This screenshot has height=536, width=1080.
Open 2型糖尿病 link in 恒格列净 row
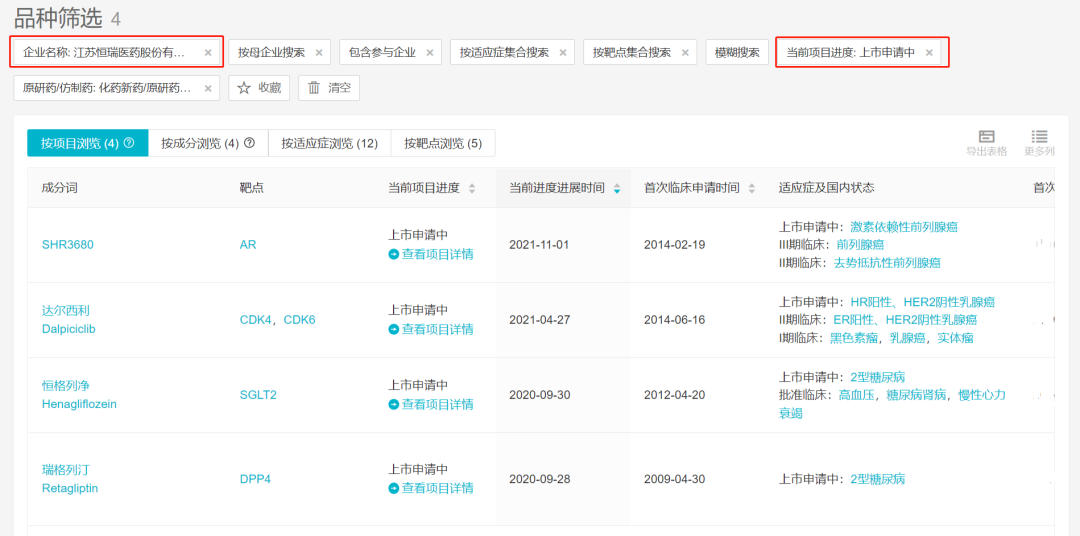click(878, 377)
